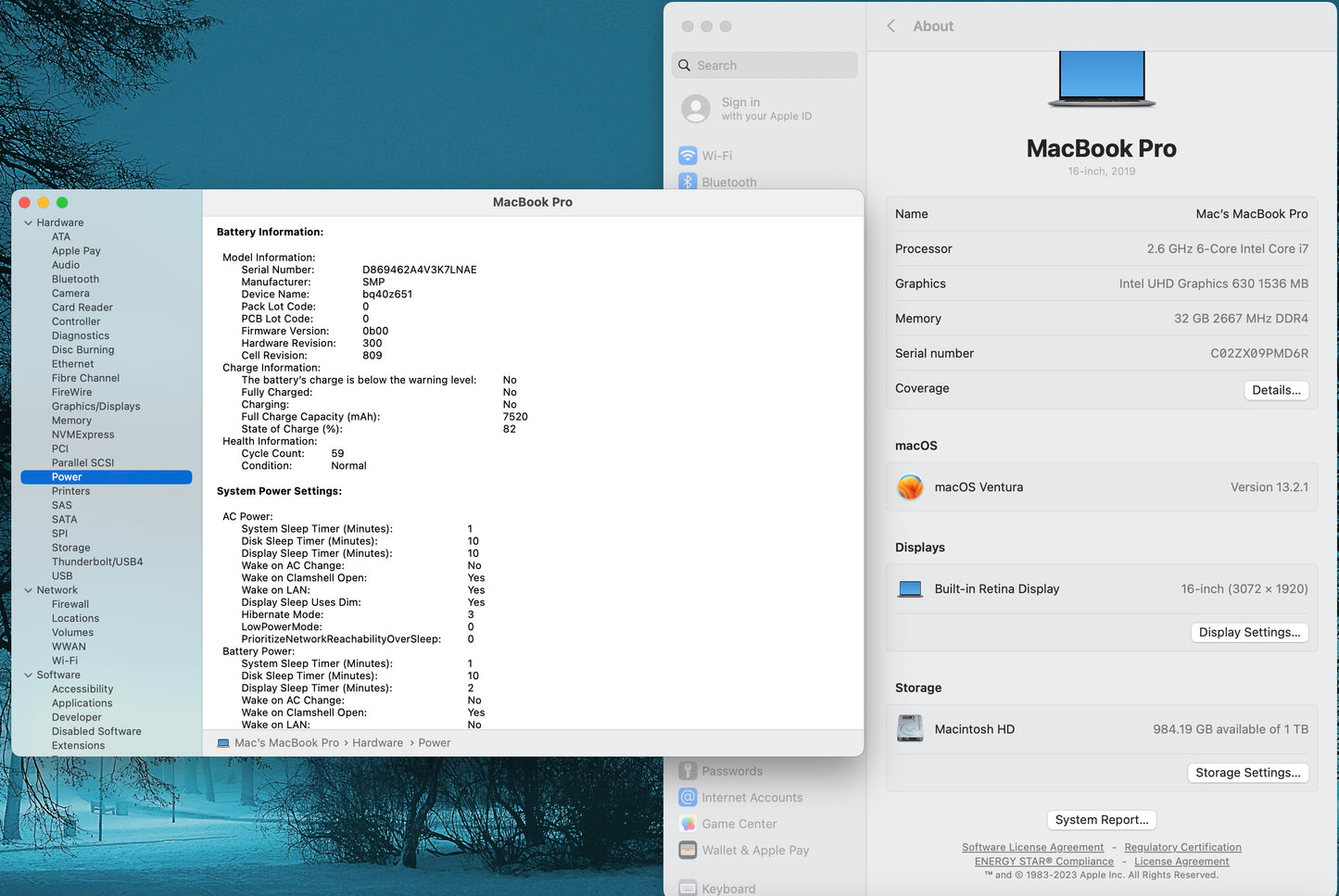Click Hardware in the bottom path bar

[377, 743]
